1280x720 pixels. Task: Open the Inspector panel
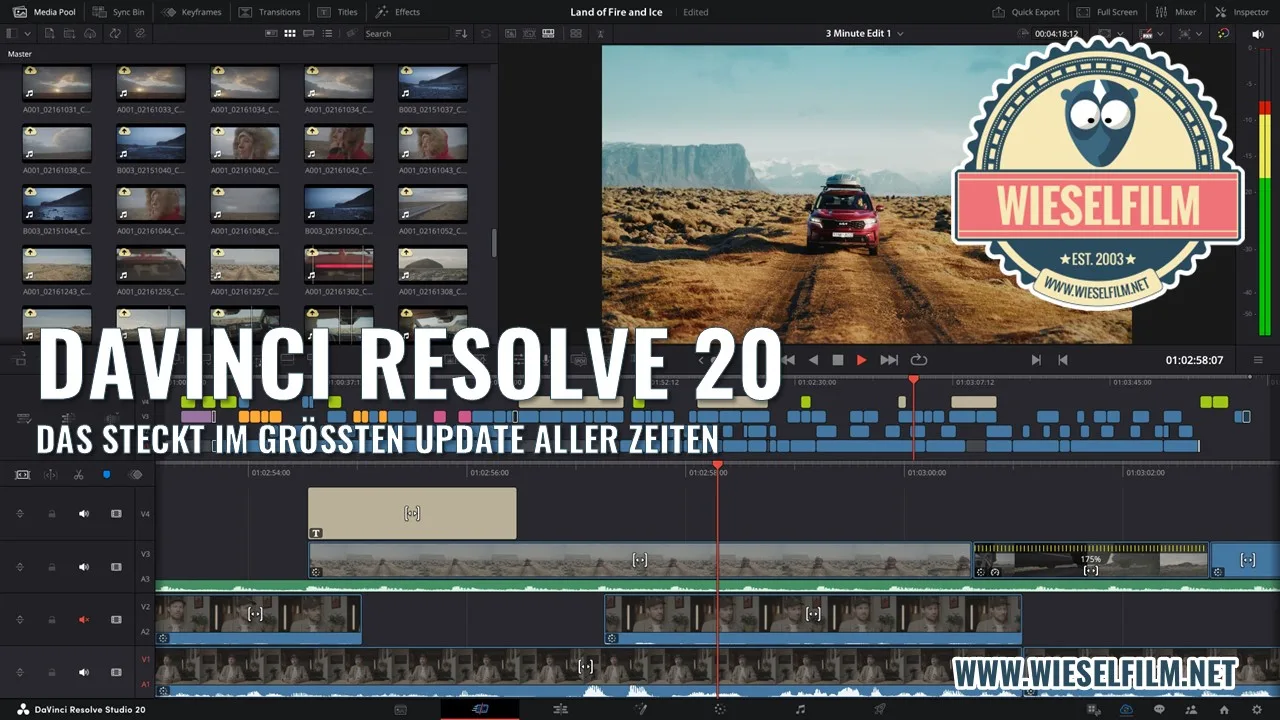(x=1242, y=12)
